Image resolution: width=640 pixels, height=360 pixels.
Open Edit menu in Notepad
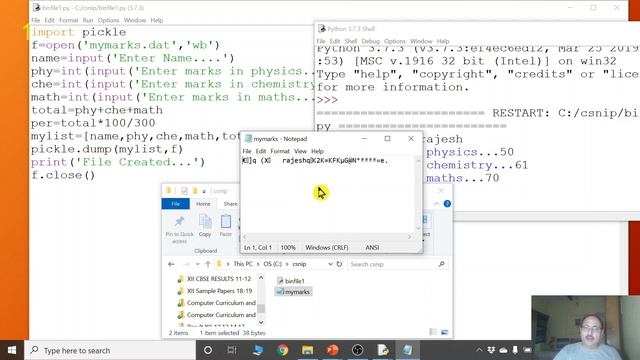tap(261, 151)
